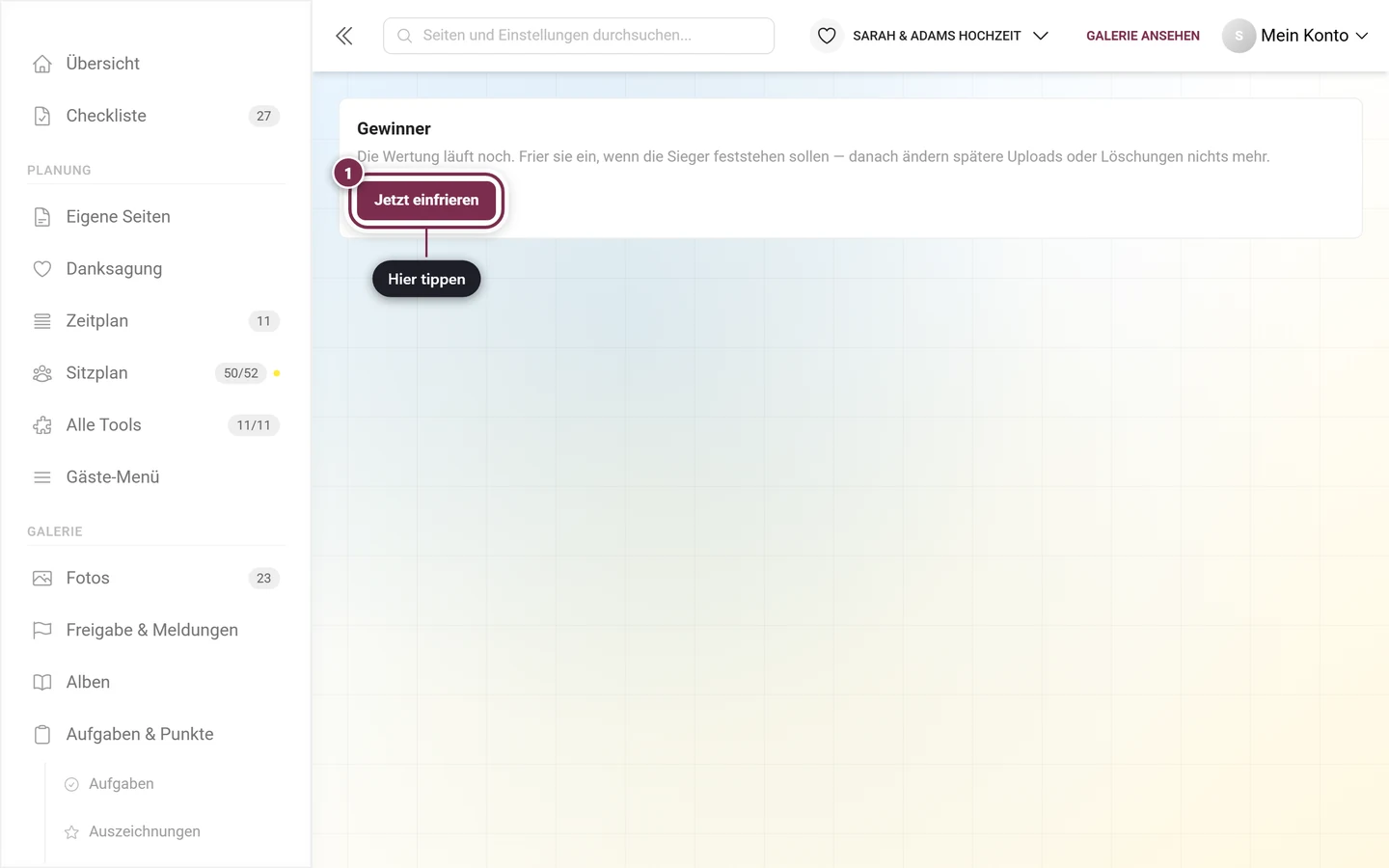The height and width of the screenshot is (868, 1389).
Task: Click the Gäste-Menü hamburger icon
Action: click(x=42, y=477)
